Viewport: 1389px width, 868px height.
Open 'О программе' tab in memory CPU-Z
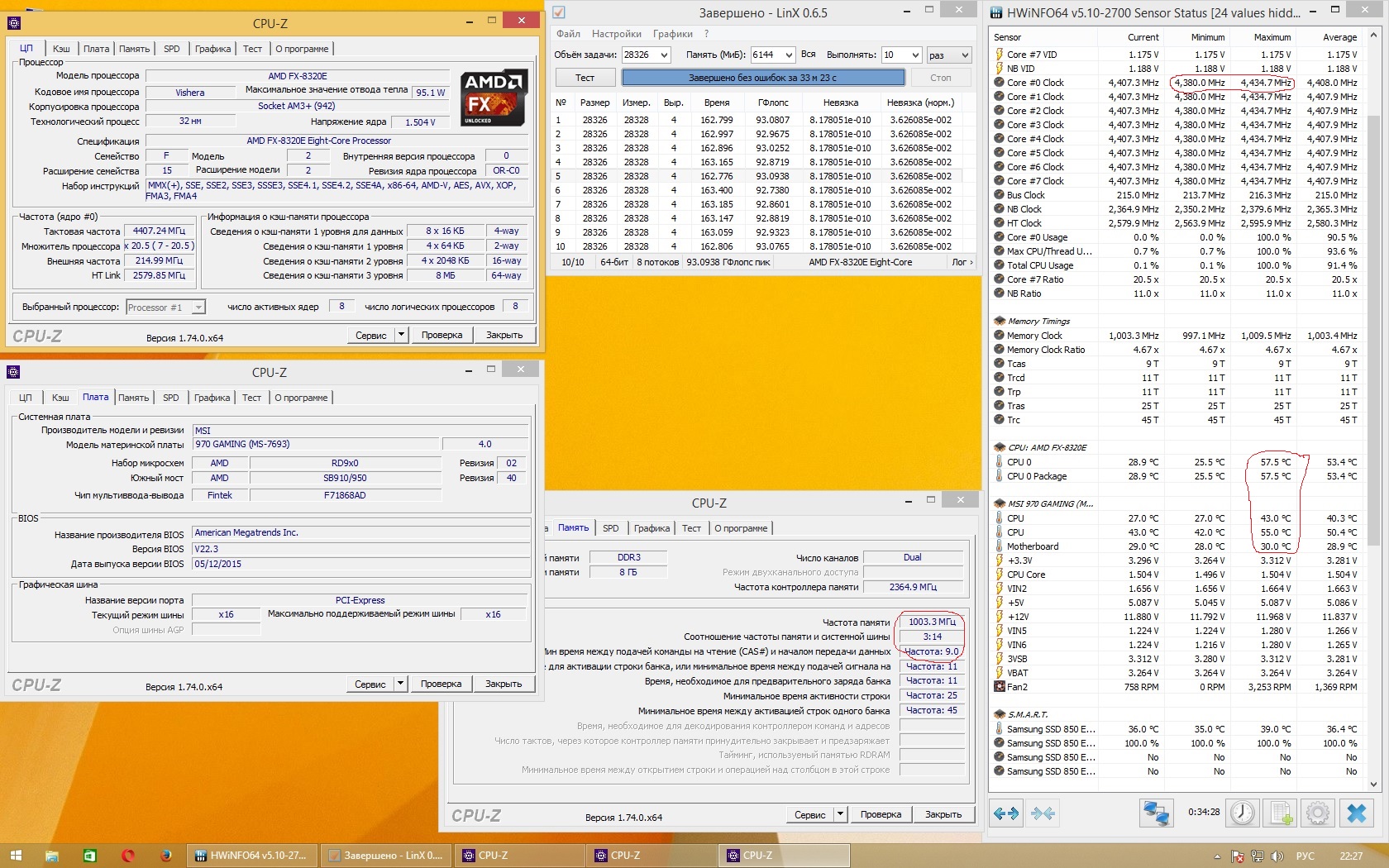[x=741, y=528]
